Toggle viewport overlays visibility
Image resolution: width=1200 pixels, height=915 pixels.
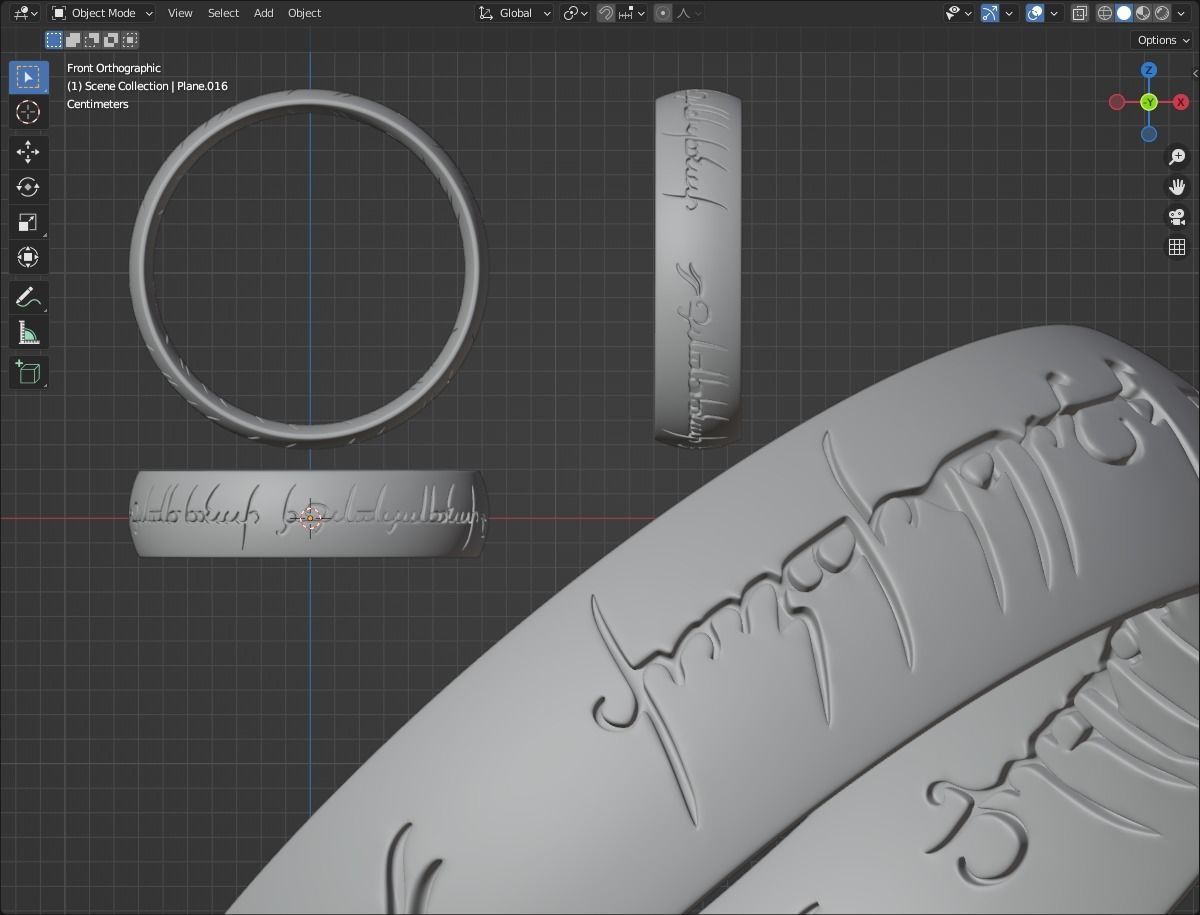1035,13
